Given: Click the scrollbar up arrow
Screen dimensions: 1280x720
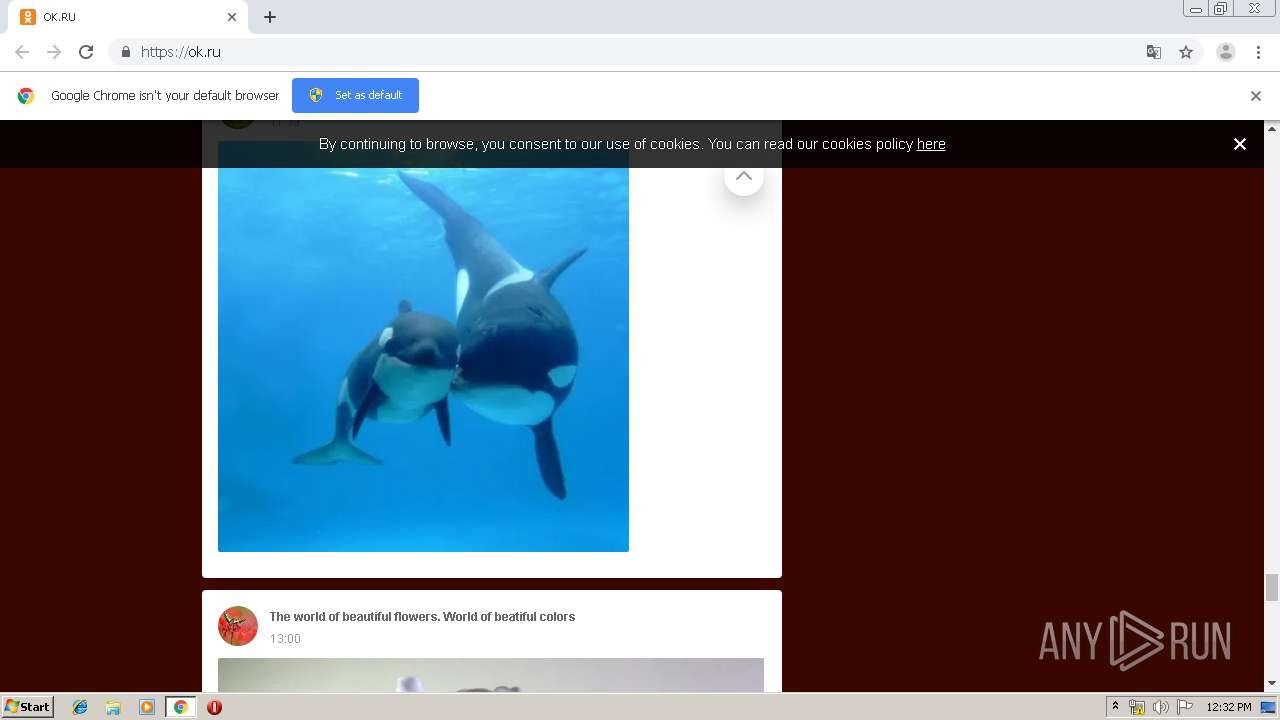Looking at the screenshot, I should point(1272,128).
